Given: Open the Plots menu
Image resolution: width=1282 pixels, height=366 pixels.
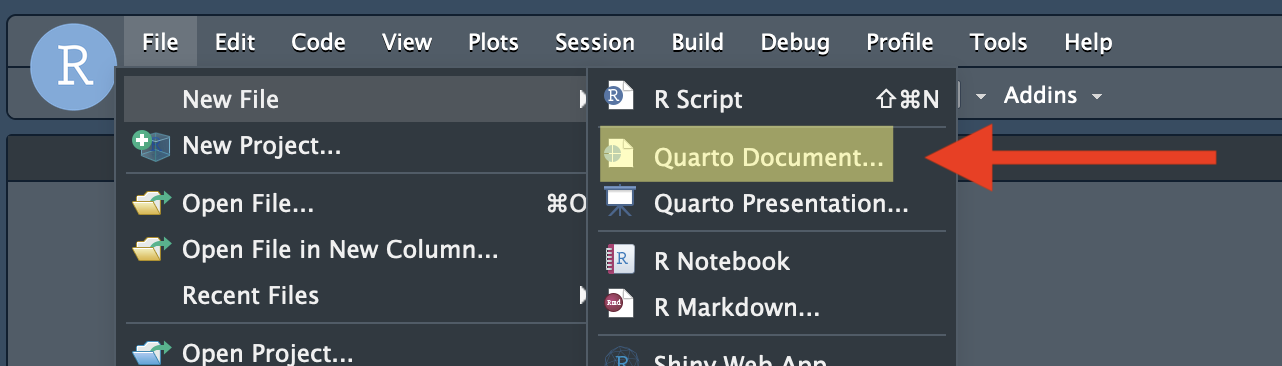Looking at the screenshot, I should [493, 42].
